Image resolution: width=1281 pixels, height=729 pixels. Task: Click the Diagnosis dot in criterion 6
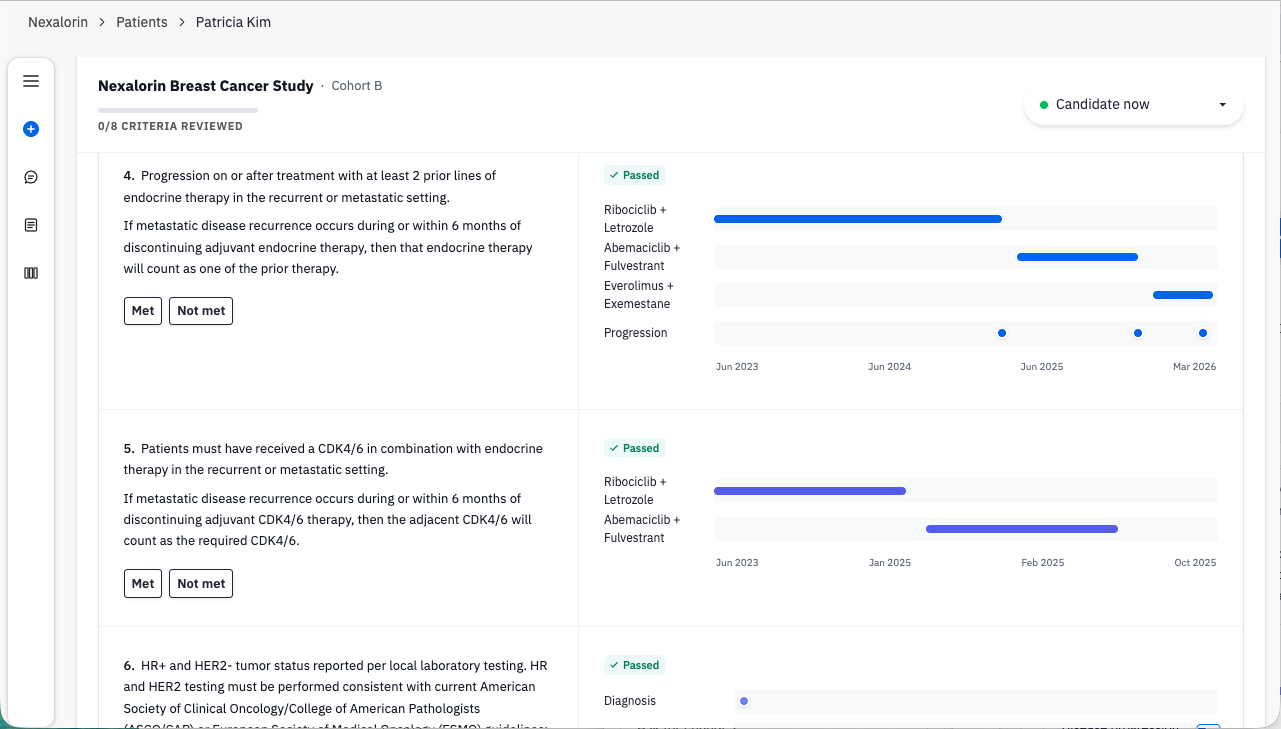pos(744,701)
